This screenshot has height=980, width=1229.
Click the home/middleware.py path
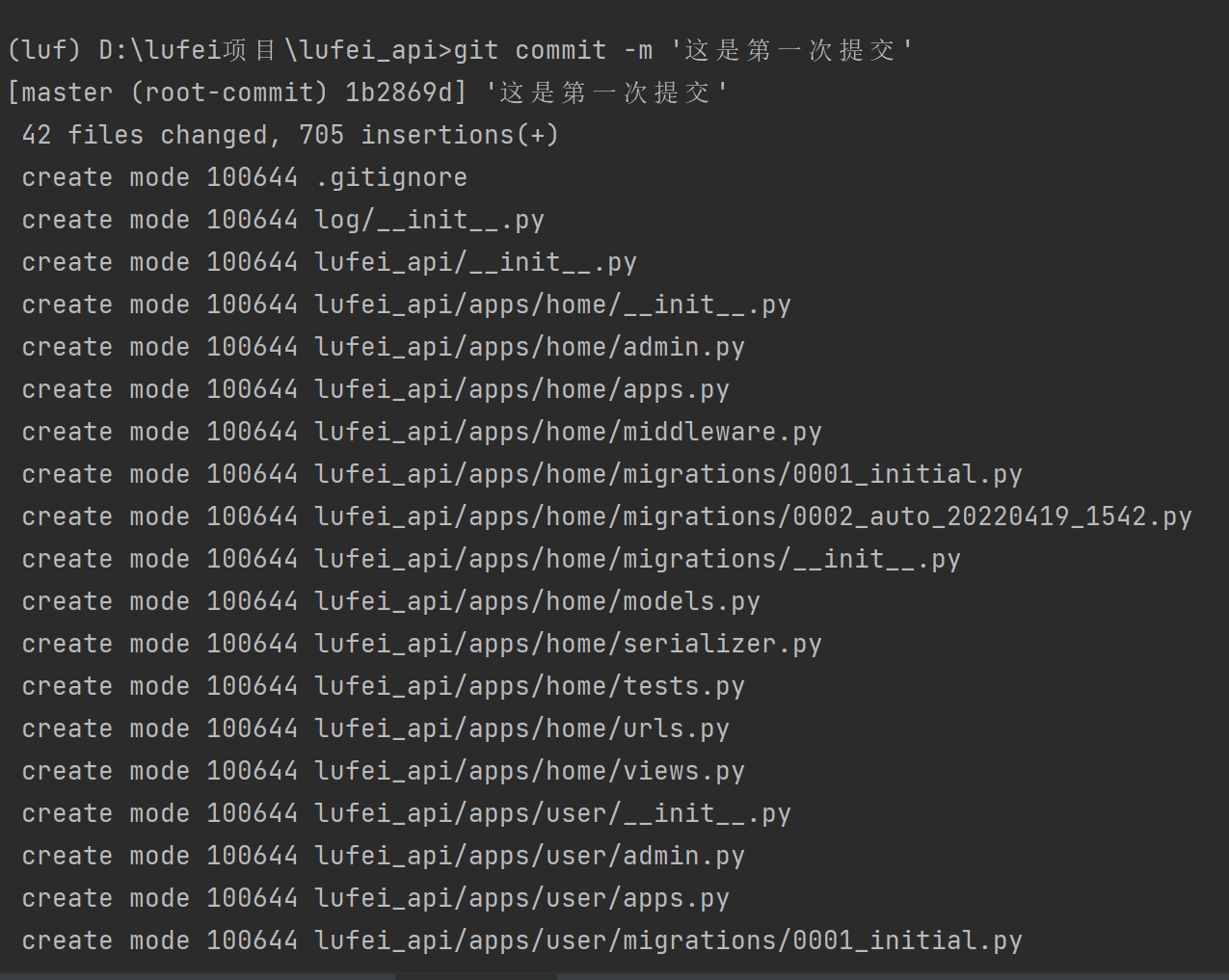569,433
